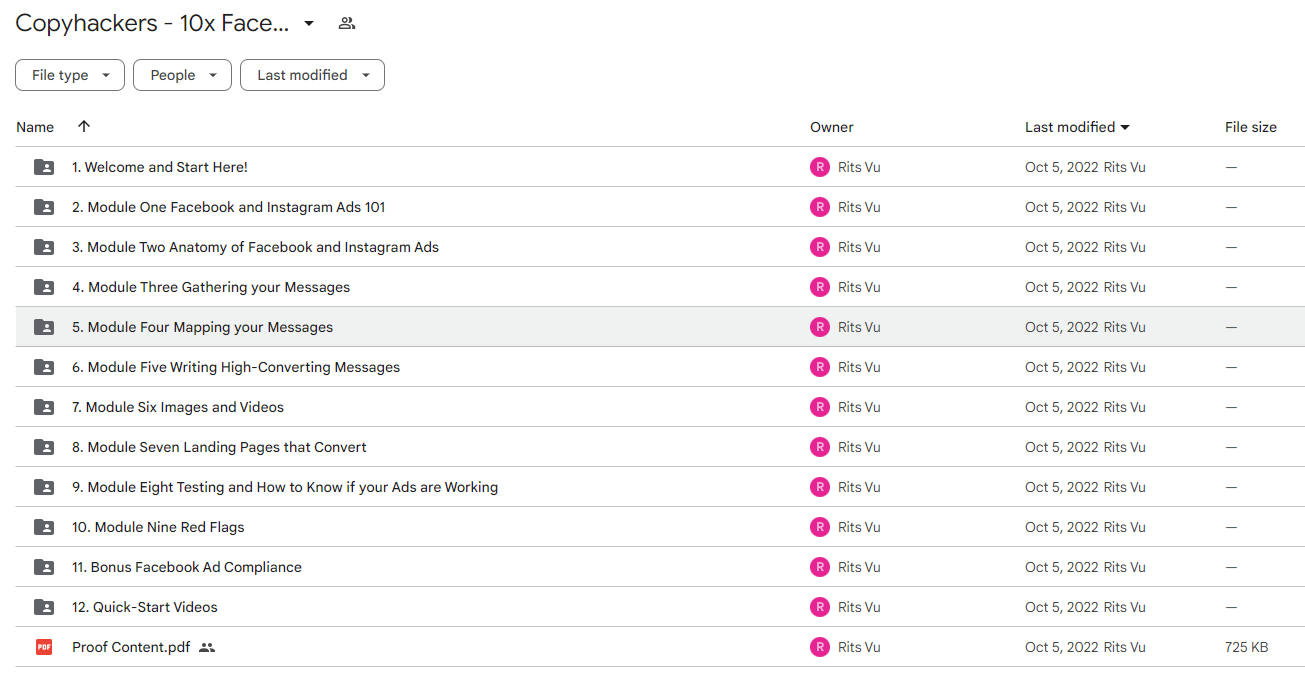Click the owner avatar in the Quick-Start Videos row

pos(820,607)
